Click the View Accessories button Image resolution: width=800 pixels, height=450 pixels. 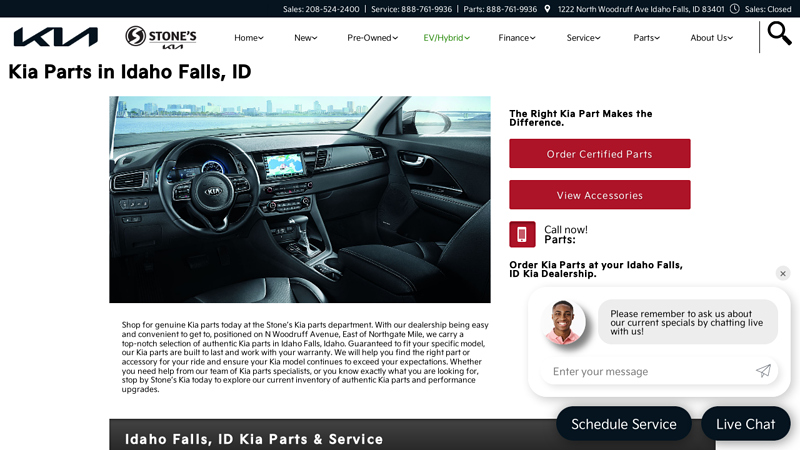(599, 195)
